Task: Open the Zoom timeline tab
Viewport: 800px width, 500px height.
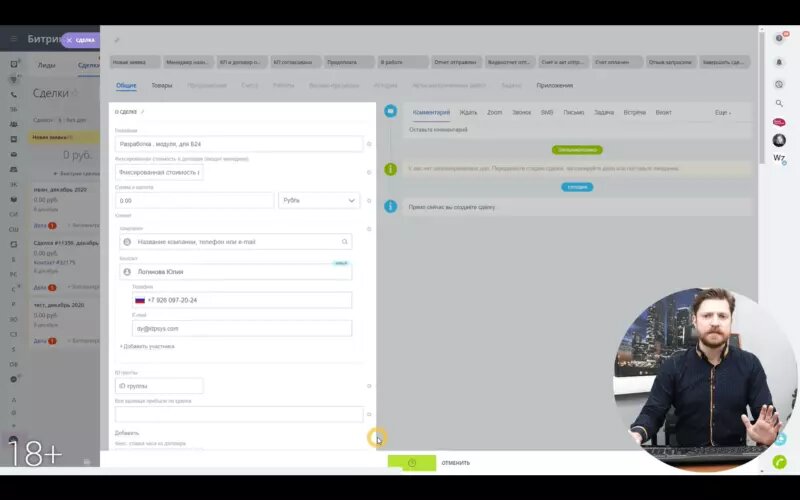Action: click(x=494, y=112)
